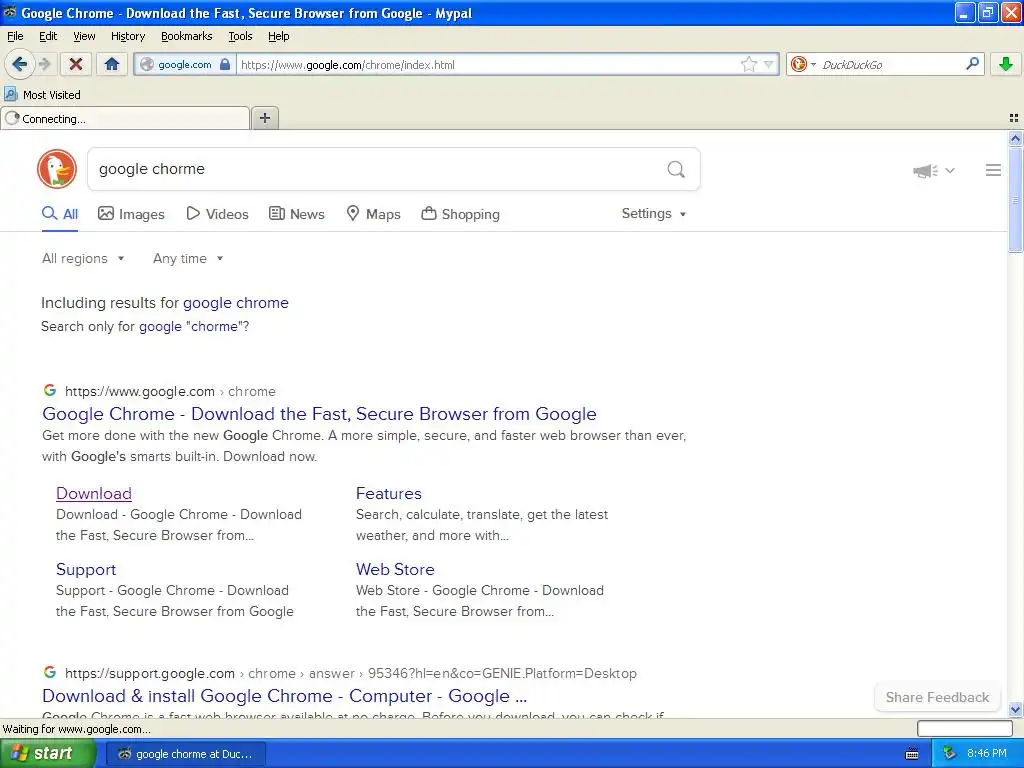Open the Support sitelink
Viewport: 1024px width, 768px height.
pos(86,569)
